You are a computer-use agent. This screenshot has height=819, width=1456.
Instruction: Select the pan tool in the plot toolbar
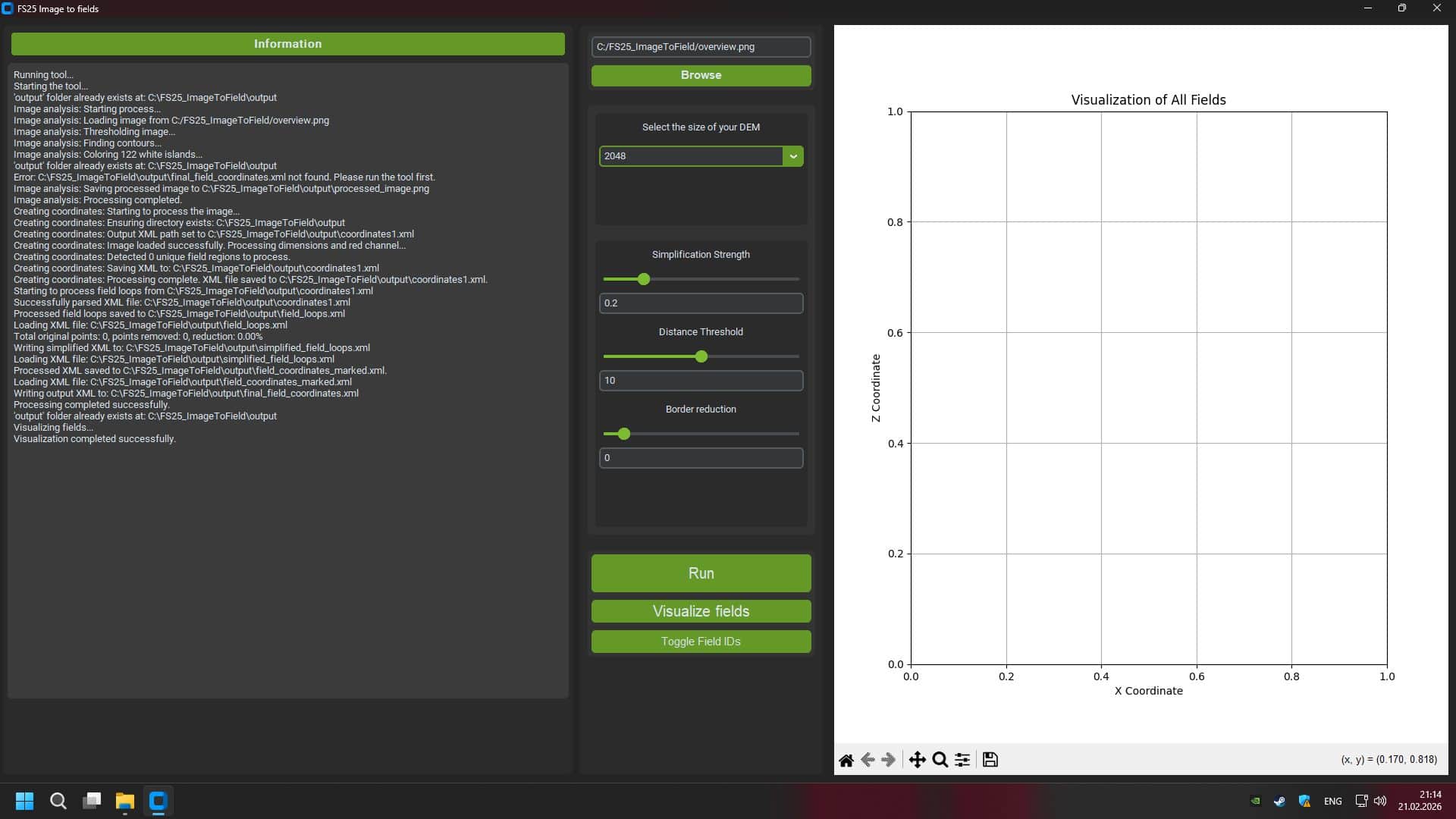[x=918, y=760]
